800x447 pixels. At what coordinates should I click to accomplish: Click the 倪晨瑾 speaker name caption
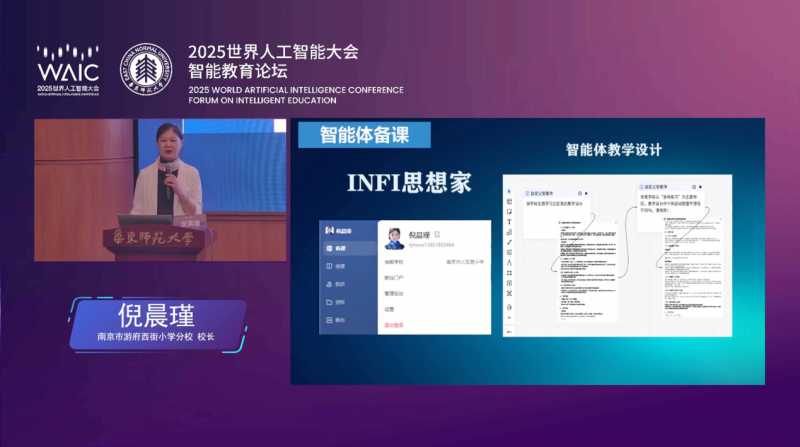click(x=157, y=315)
